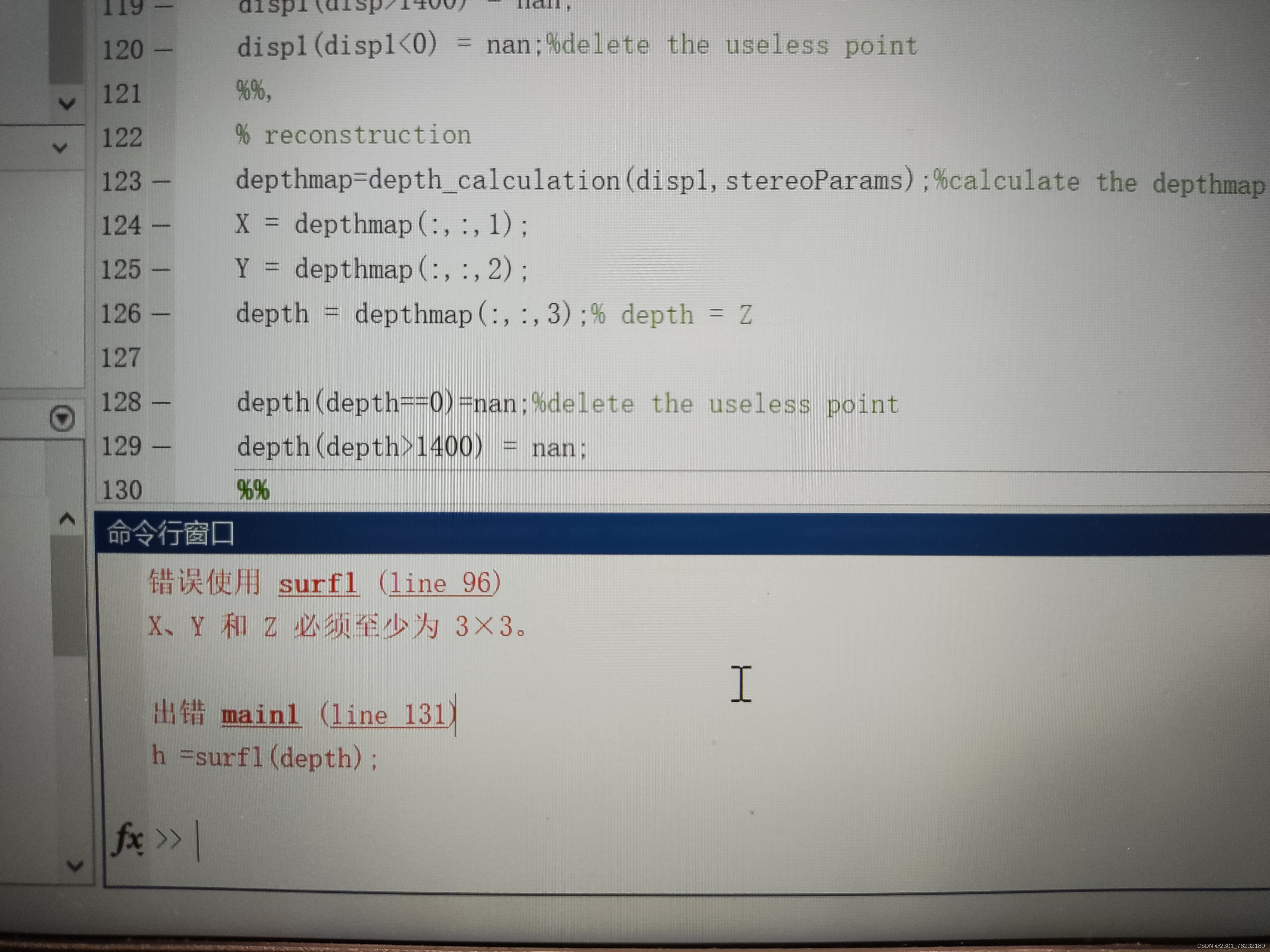Open the 'line 96' error link

click(x=440, y=583)
